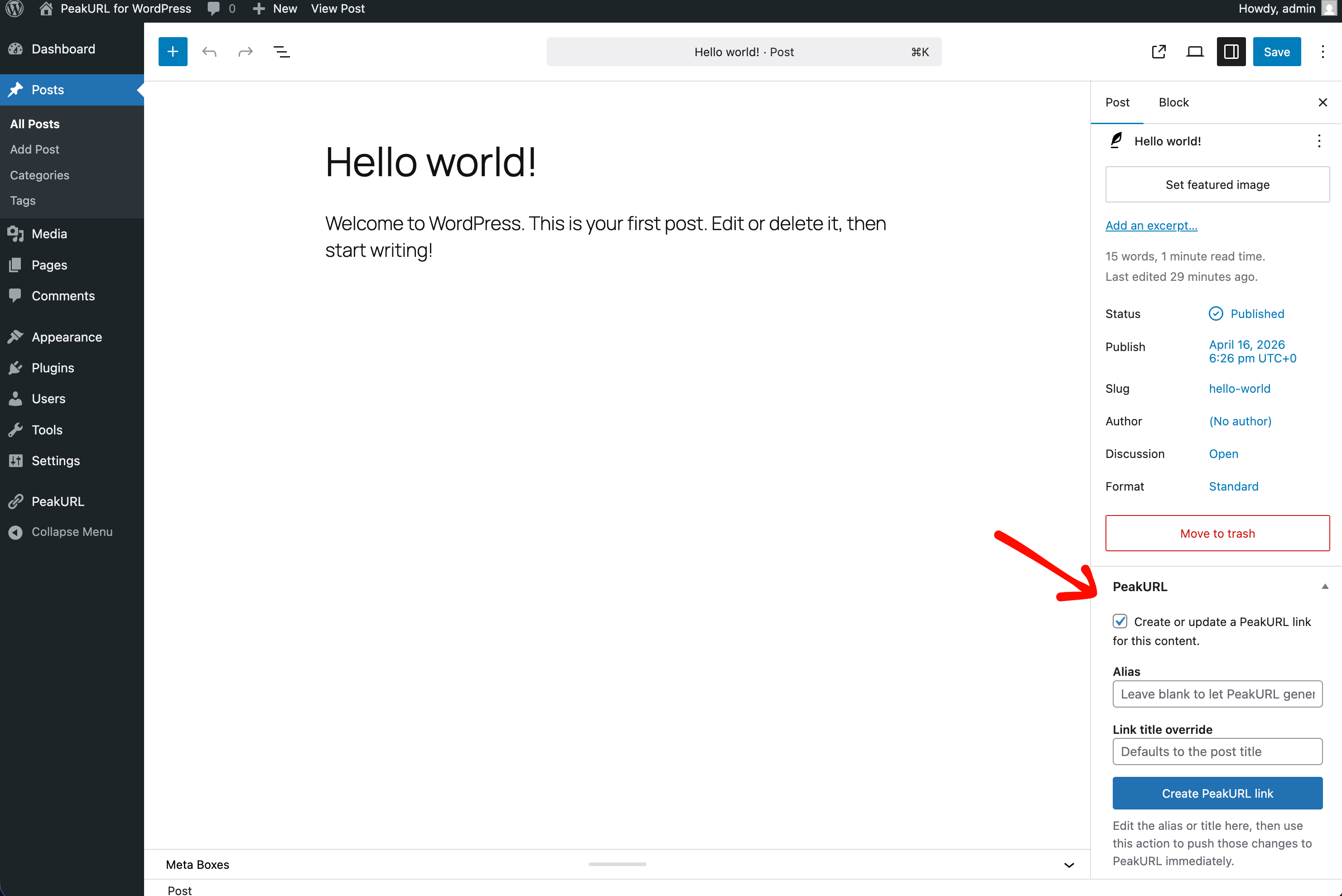
Task: Click the WordPress logo in admin bar
Action: coord(14,9)
